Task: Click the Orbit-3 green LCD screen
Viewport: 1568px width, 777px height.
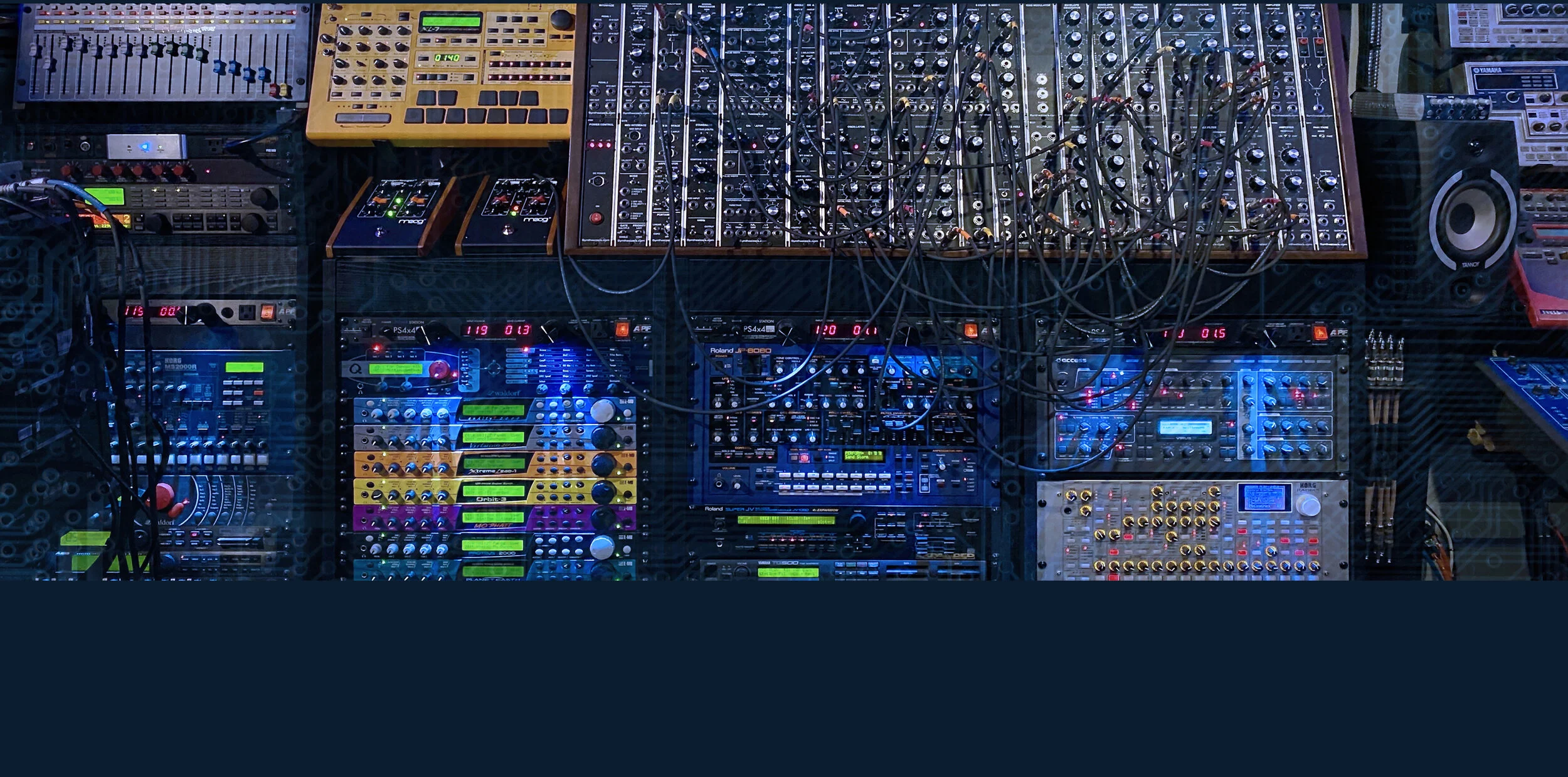Action: click(493, 492)
